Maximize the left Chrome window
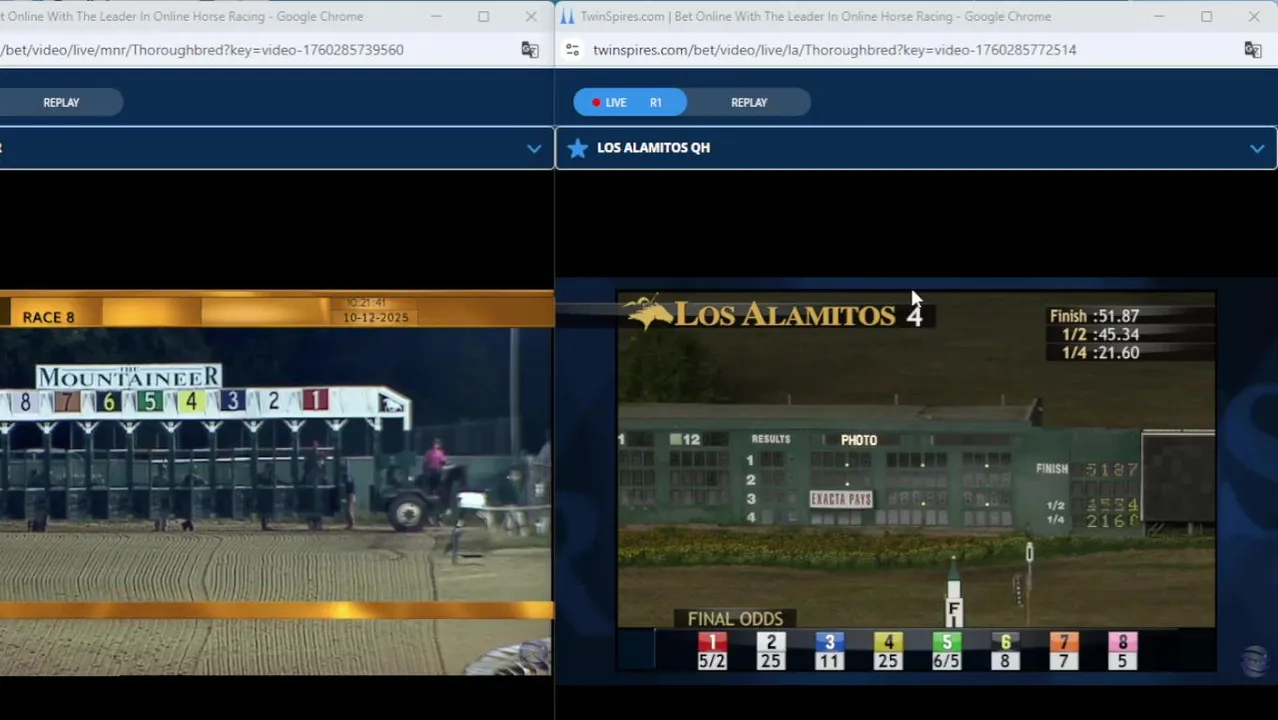The height and width of the screenshot is (720, 1278). 483,16
